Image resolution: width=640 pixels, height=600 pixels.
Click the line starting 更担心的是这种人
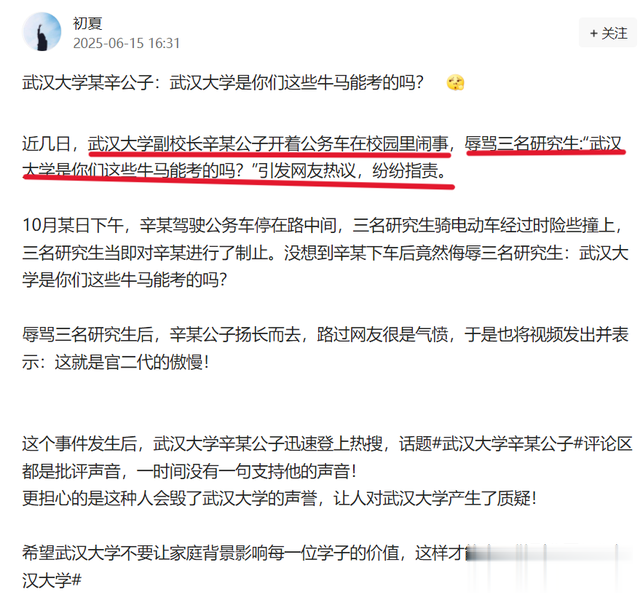(280, 498)
